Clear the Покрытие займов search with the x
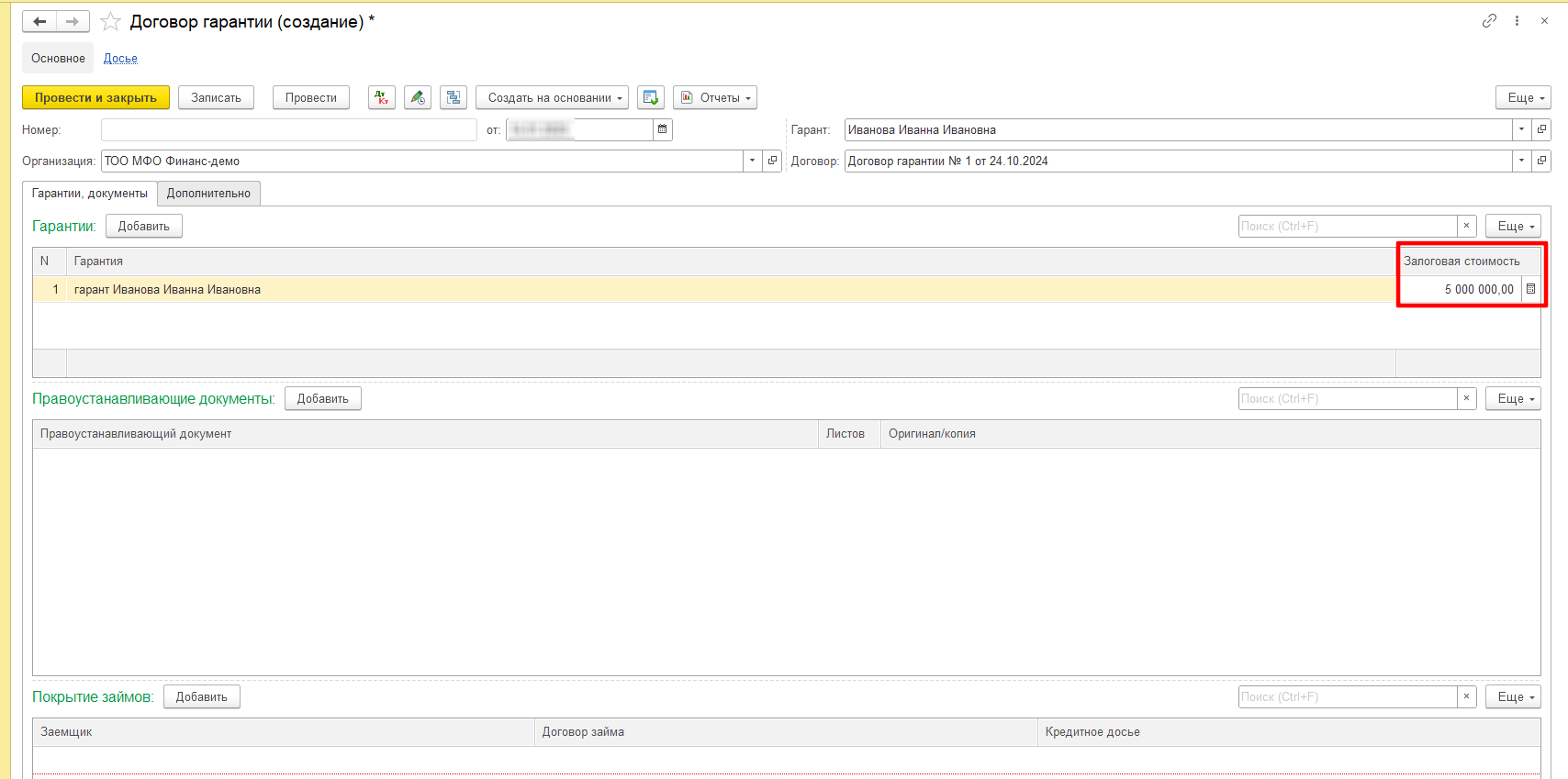 click(x=1467, y=696)
